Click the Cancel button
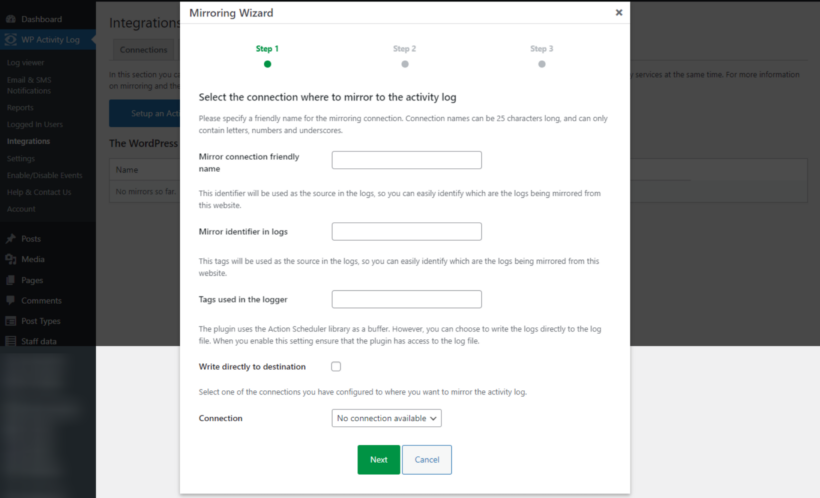 (x=427, y=460)
